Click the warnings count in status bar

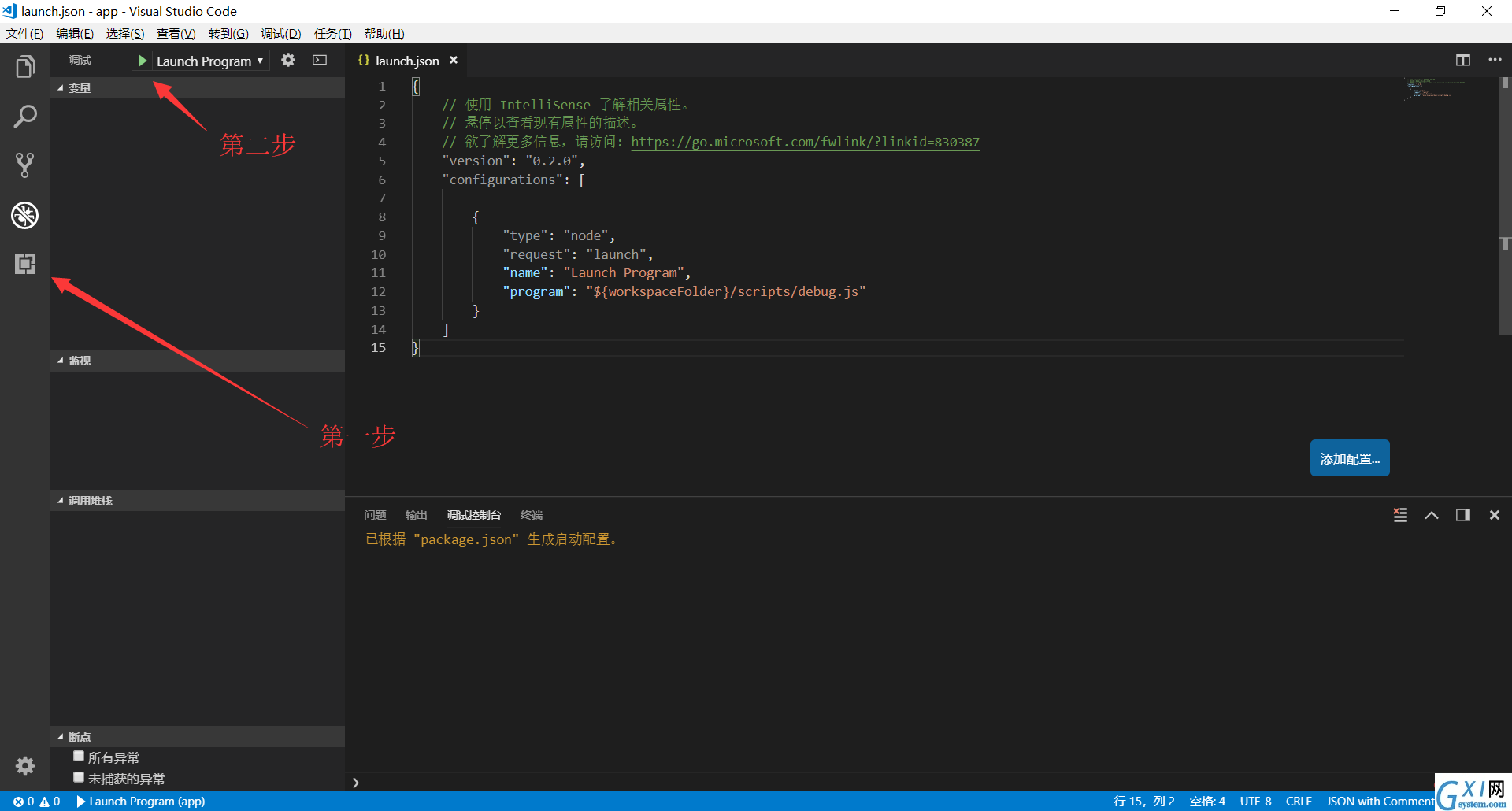pos(50,802)
